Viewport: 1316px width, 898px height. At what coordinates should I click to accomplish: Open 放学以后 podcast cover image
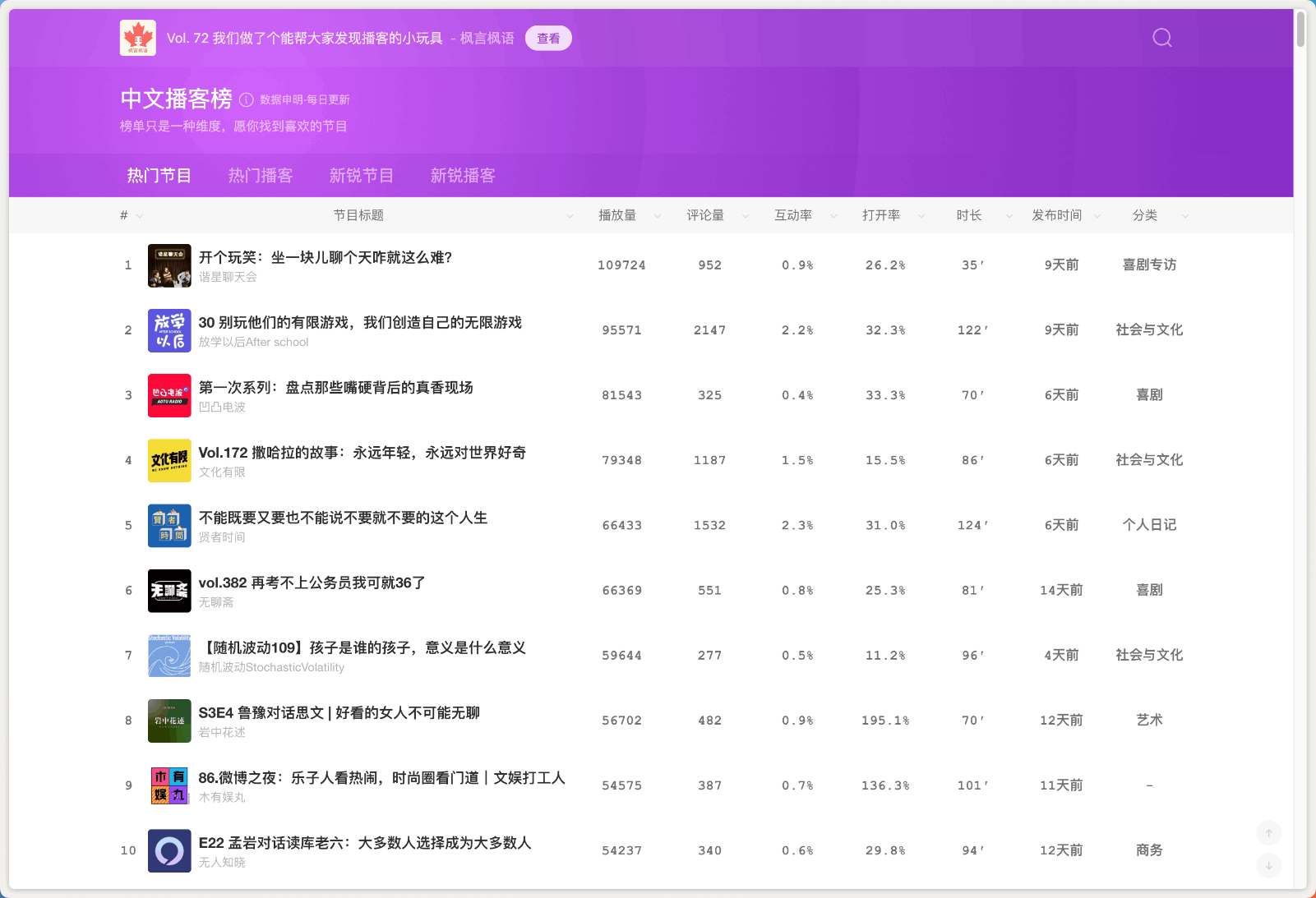coord(169,330)
